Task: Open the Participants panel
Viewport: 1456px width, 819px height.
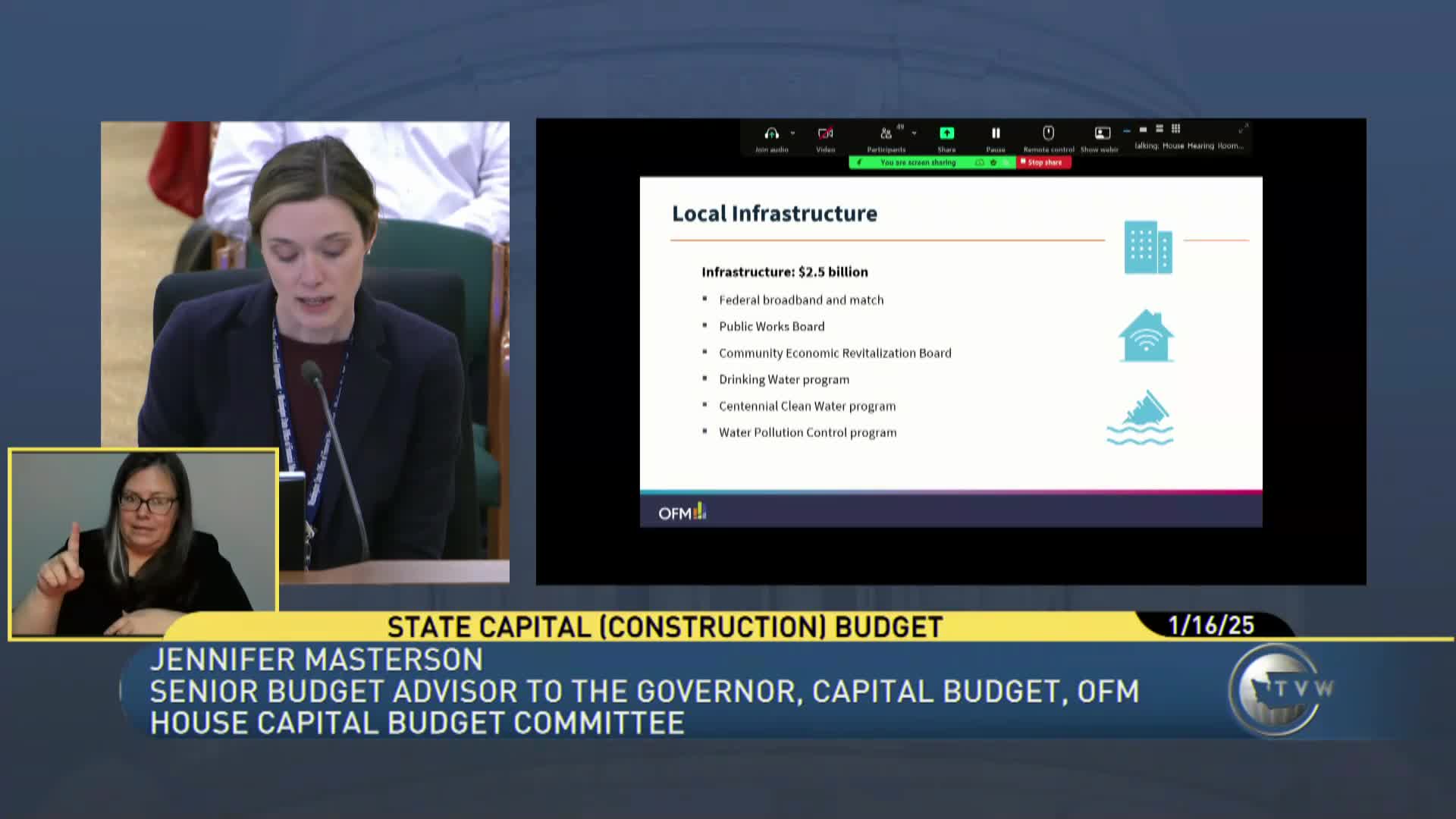Action: click(886, 134)
